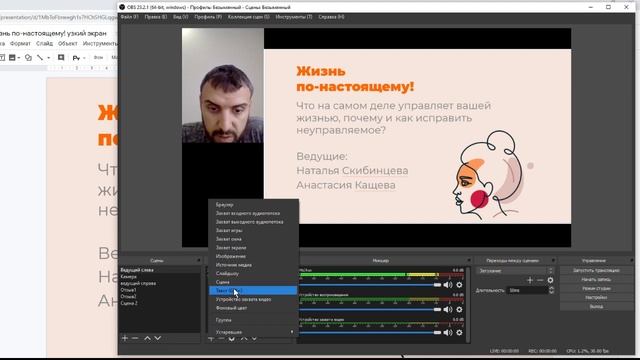The image size is (640, 360).
Task: Mute the video capture device audio
Action: (x=448, y=333)
